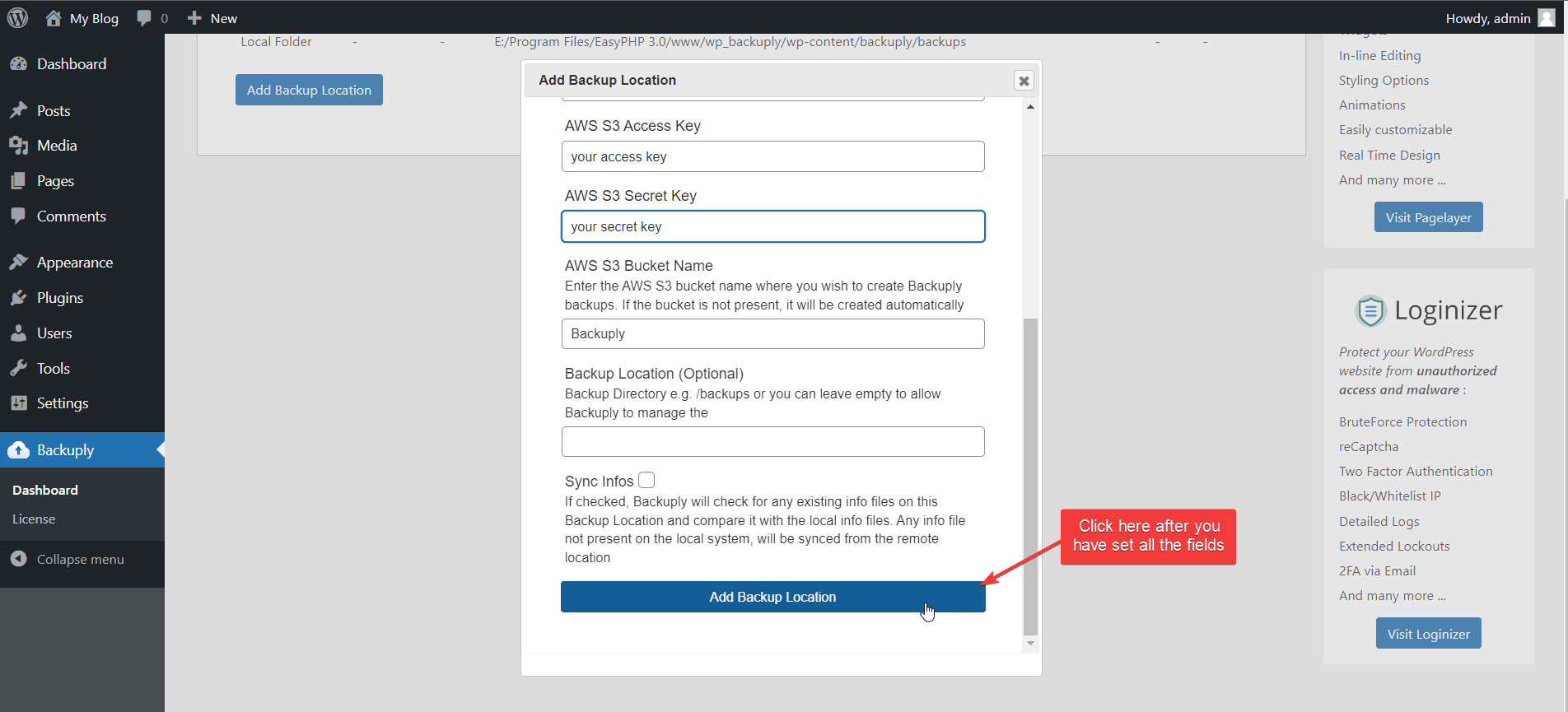Click the reCaptcha text

1368,446
